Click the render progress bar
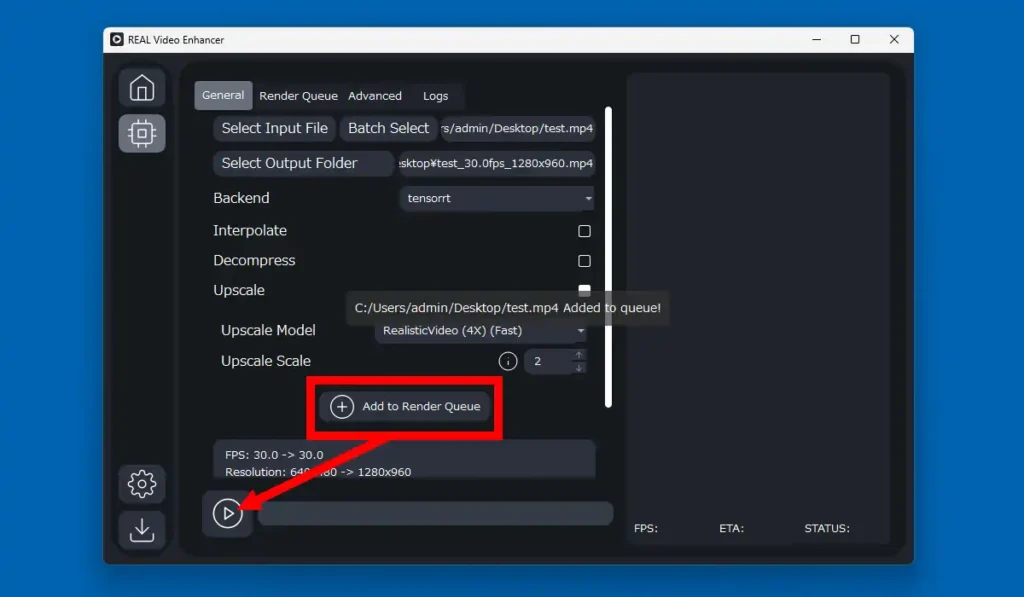The image size is (1024, 597). tap(436, 513)
